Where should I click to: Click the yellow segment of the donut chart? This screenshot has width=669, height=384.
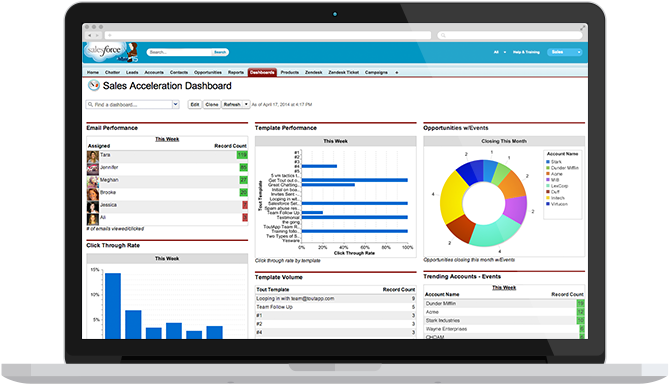(451, 198)
